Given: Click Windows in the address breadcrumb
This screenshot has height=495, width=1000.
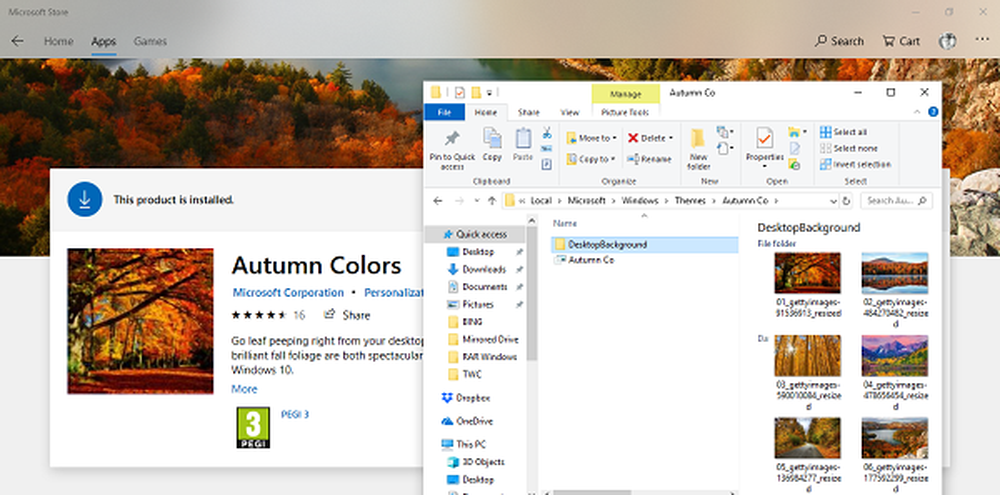Looking at the screenshot, I should coord(640,200).
